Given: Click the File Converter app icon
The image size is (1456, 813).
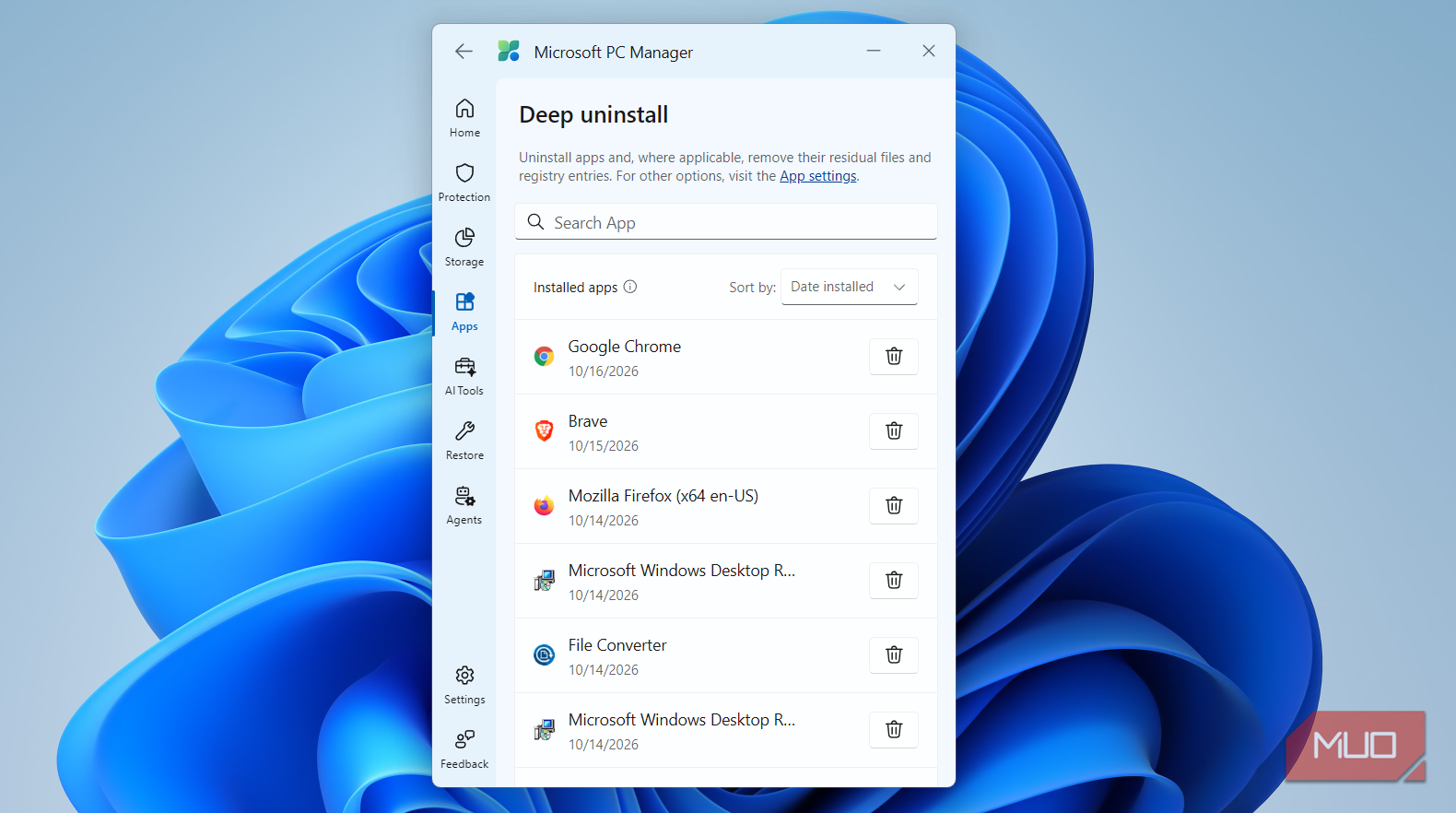Looking at the screenshot, I should click(x=545, y=655).
